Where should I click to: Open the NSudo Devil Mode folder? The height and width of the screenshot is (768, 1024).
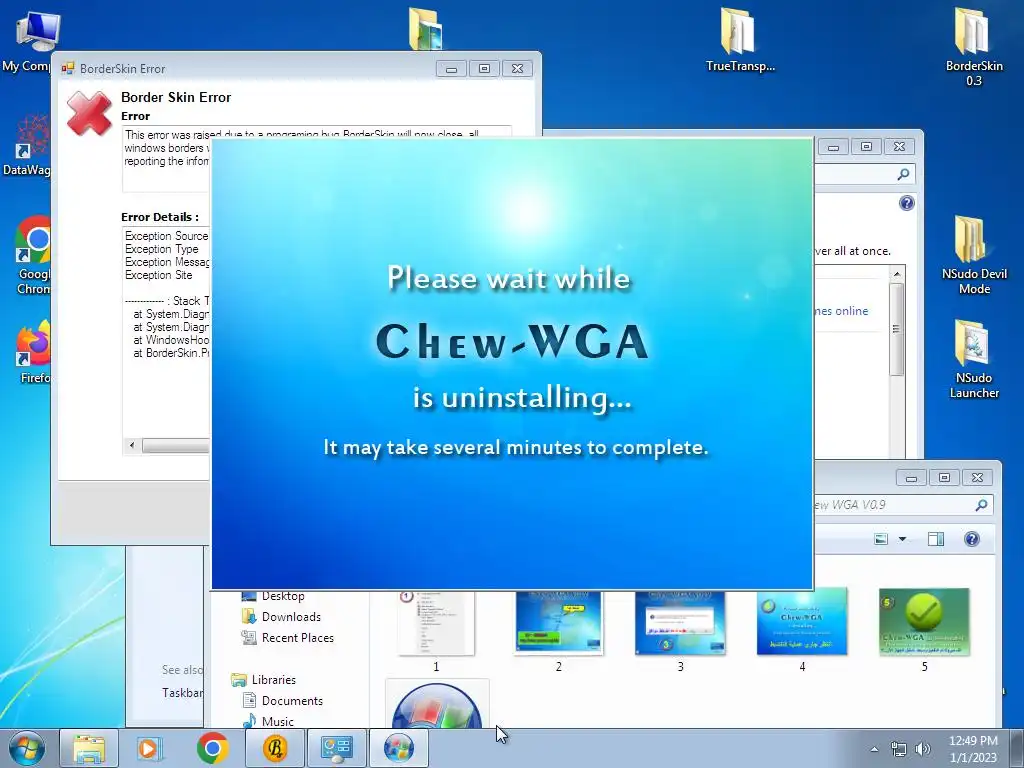[974, 255]
